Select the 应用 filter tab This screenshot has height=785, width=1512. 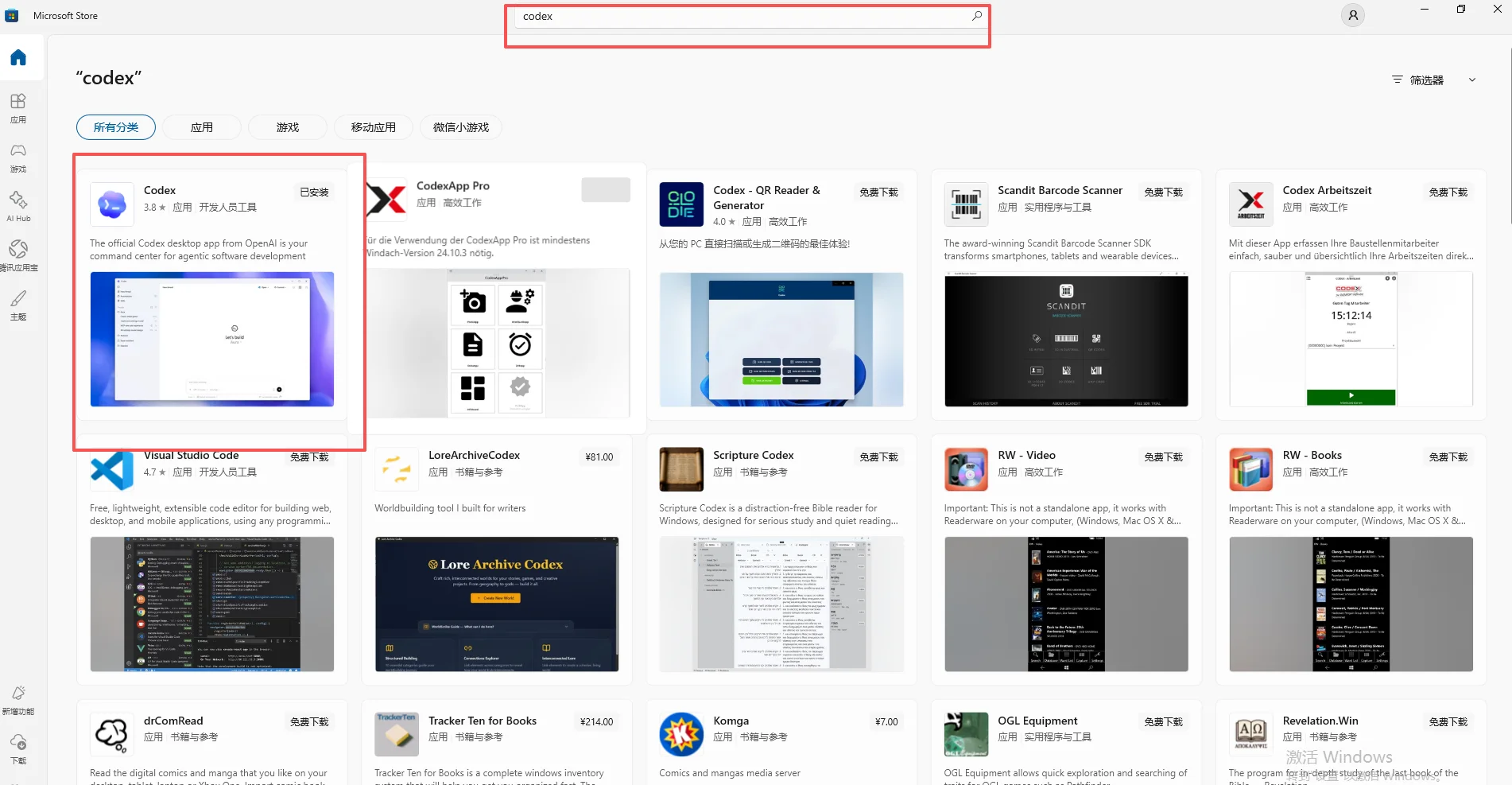[x=202, y=127]
